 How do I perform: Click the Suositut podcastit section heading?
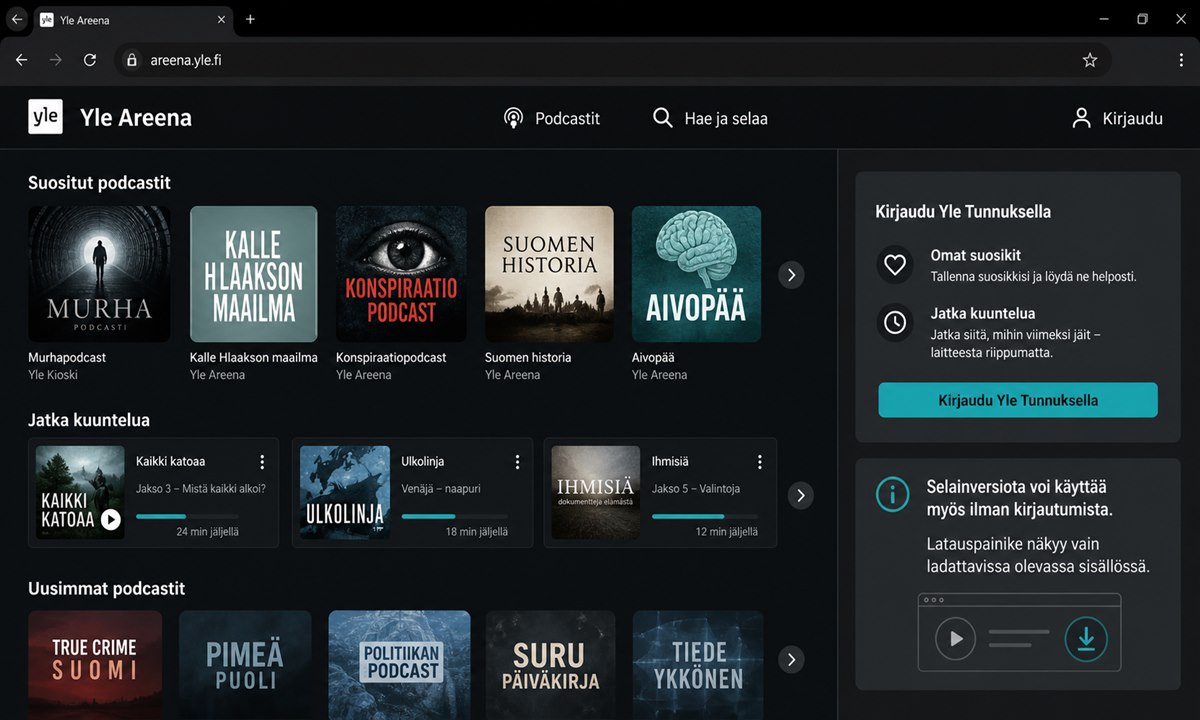99,183
